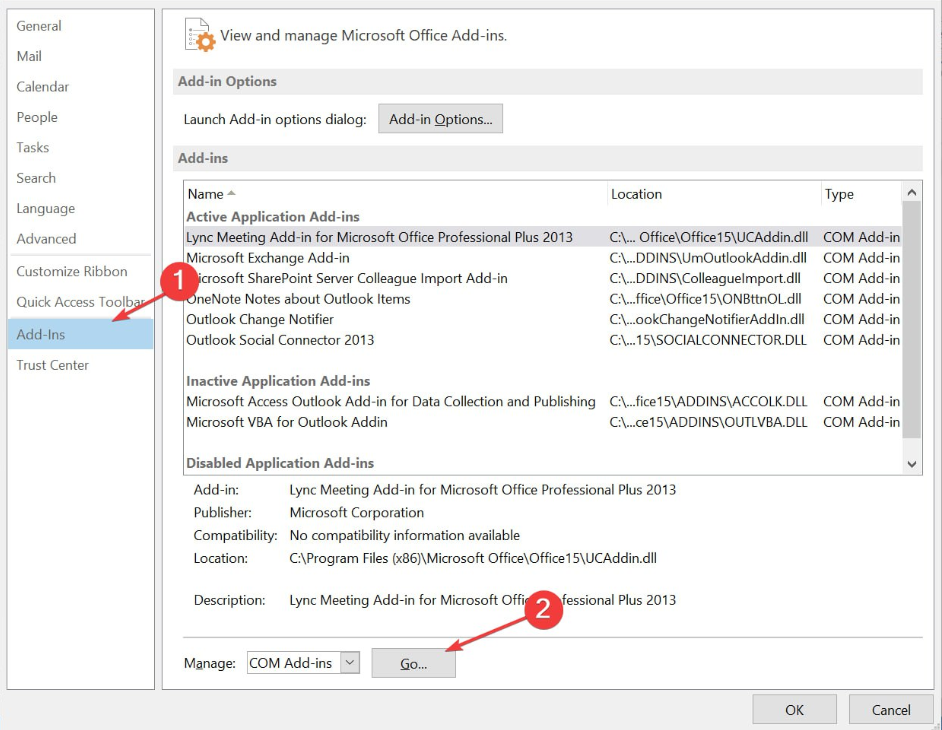
Task: Click the ONBttnOL.dll location cell
Action: pyautogui.click(x=705, y=299)
